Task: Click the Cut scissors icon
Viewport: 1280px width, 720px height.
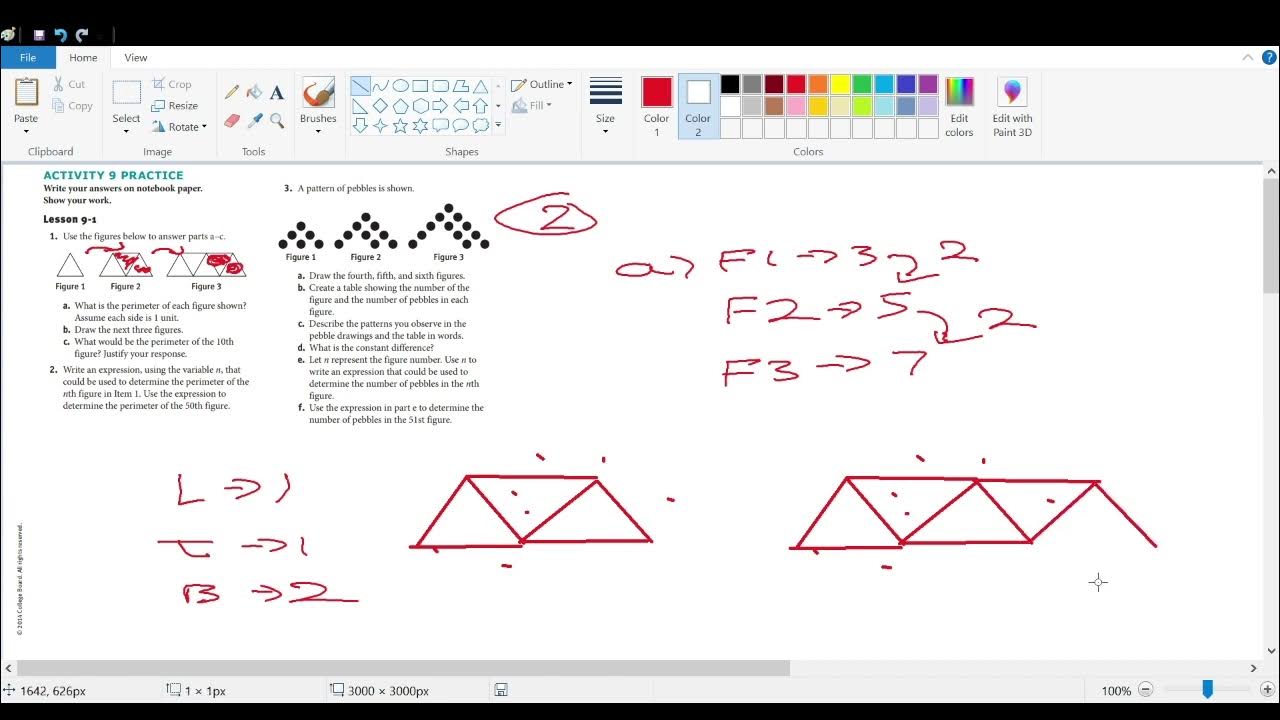Action: tap(58, 84)
